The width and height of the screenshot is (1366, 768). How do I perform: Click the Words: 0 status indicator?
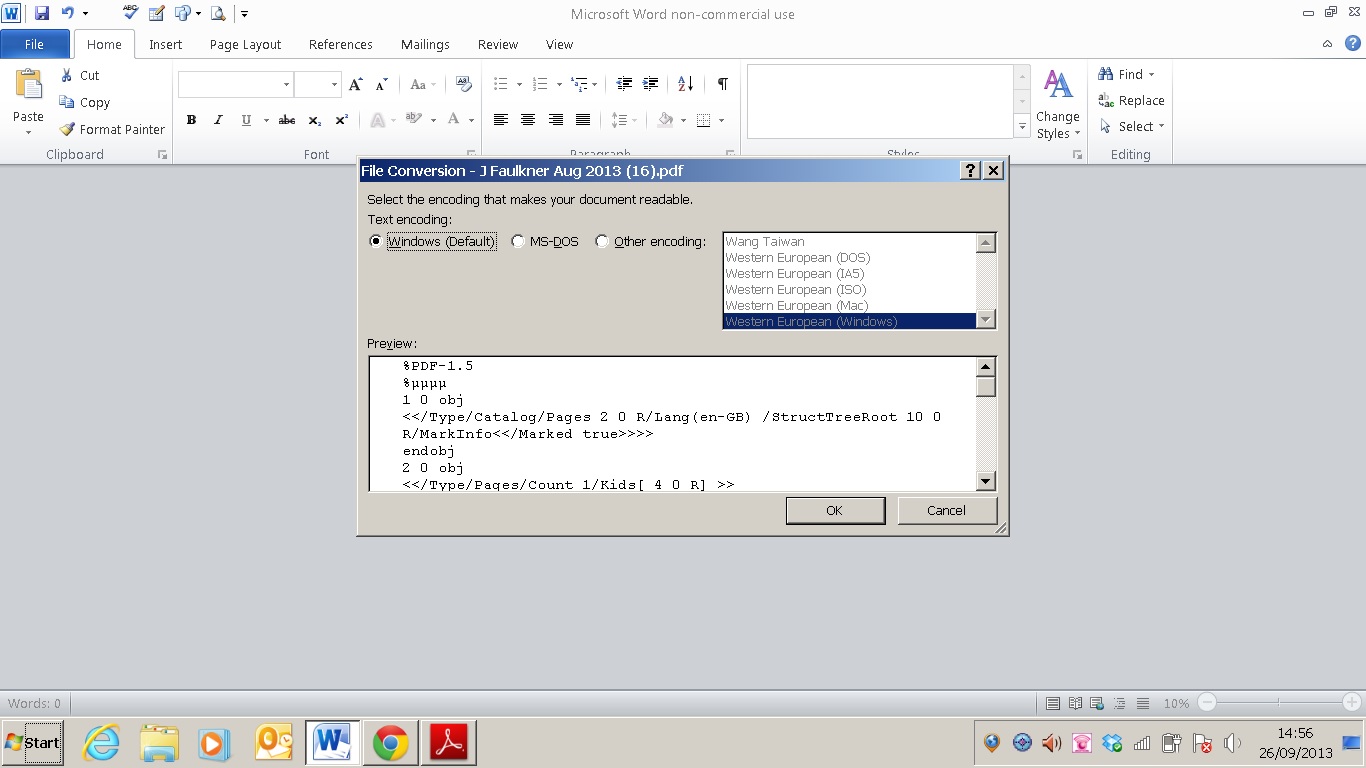coord(35,703)
